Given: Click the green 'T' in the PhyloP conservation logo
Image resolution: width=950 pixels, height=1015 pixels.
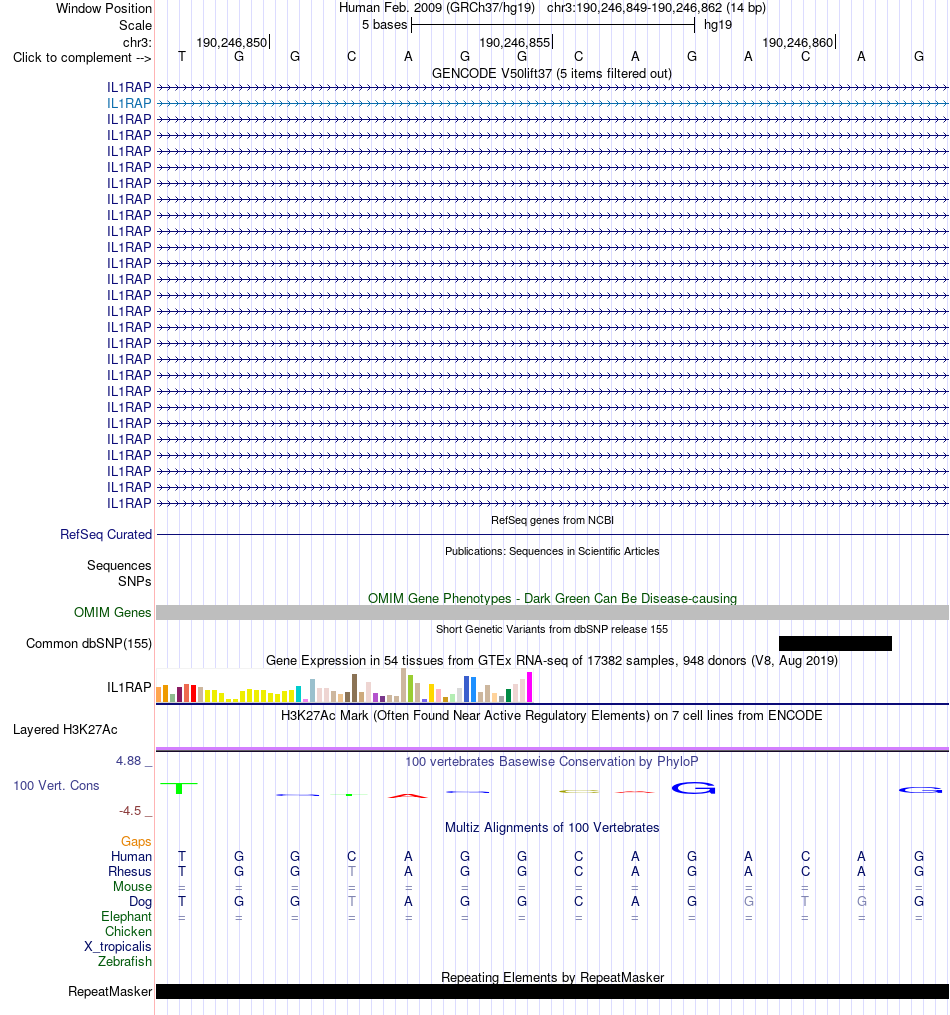Looking at the screenshot, I should point(179,788).
